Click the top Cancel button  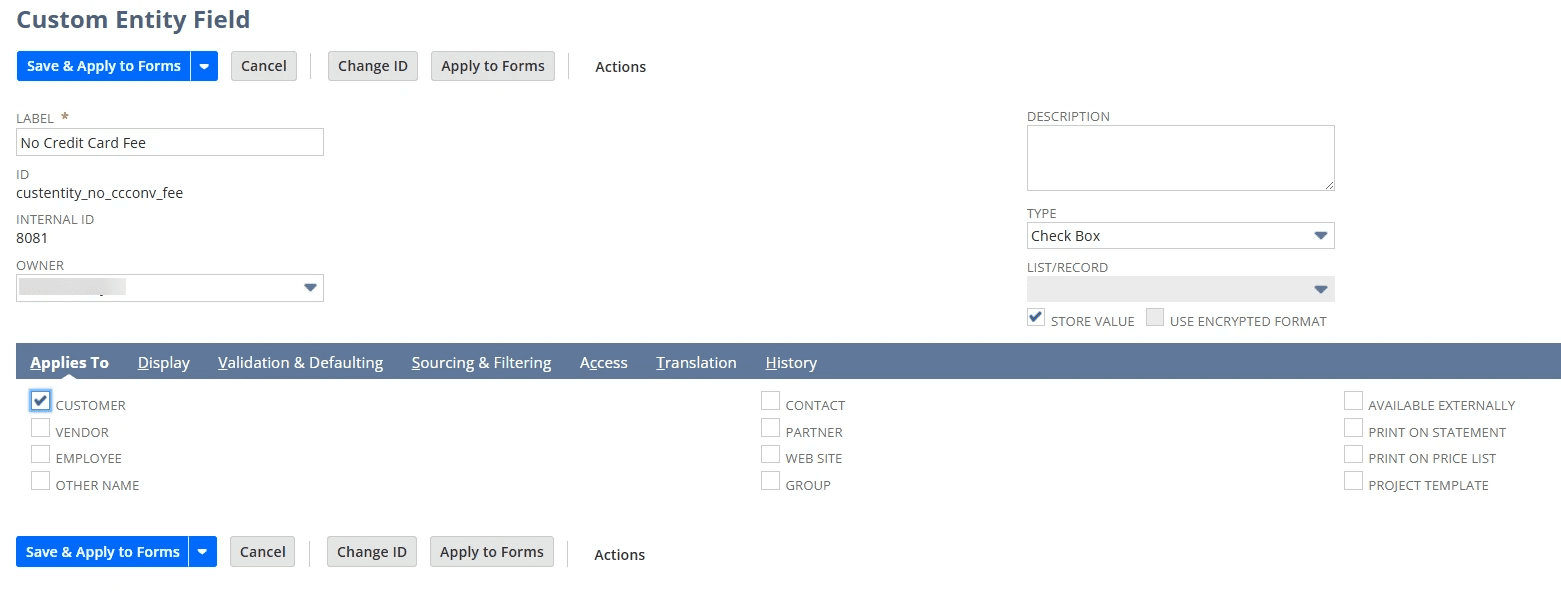[264, 66]
